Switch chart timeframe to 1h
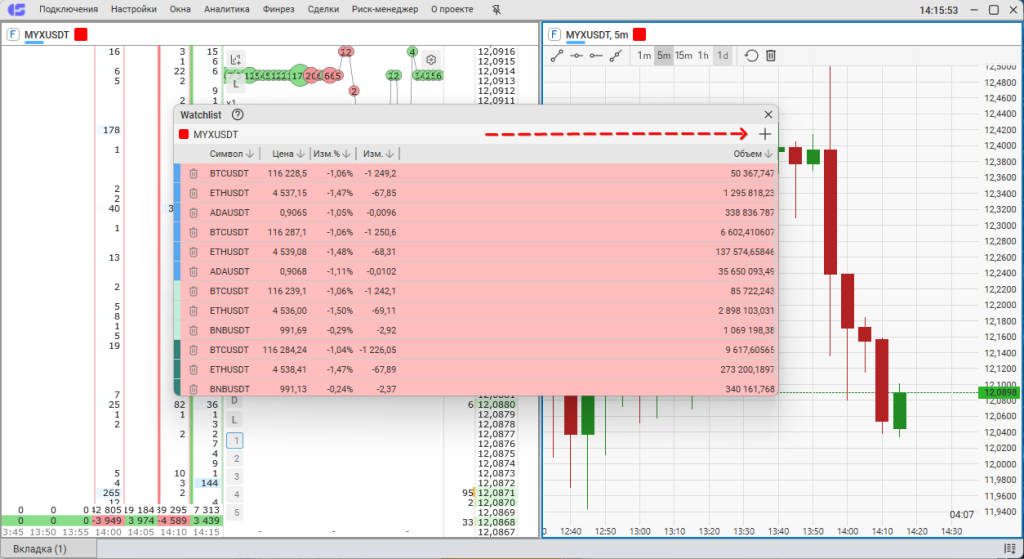Image resolution: width=1024 pixels, height=559 pixels. coord(703,56)
